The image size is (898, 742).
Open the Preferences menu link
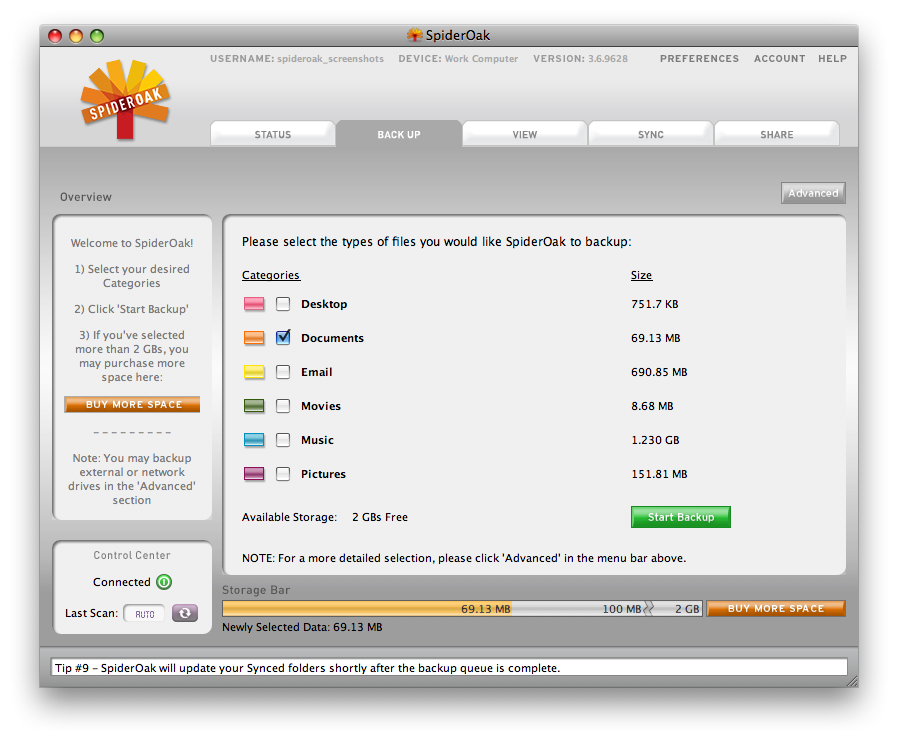coord(699,59)
